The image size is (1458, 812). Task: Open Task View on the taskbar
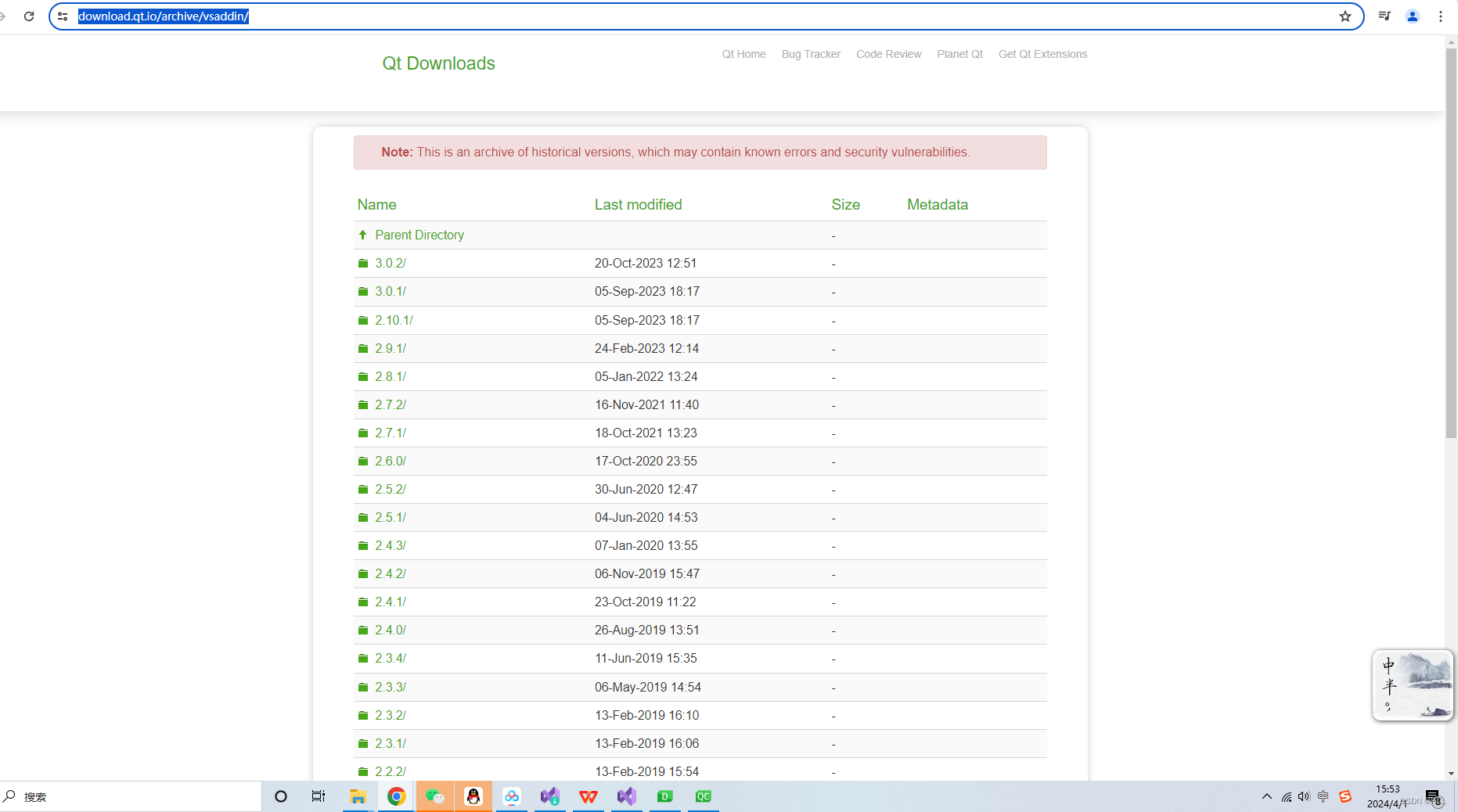click(319, 796)
